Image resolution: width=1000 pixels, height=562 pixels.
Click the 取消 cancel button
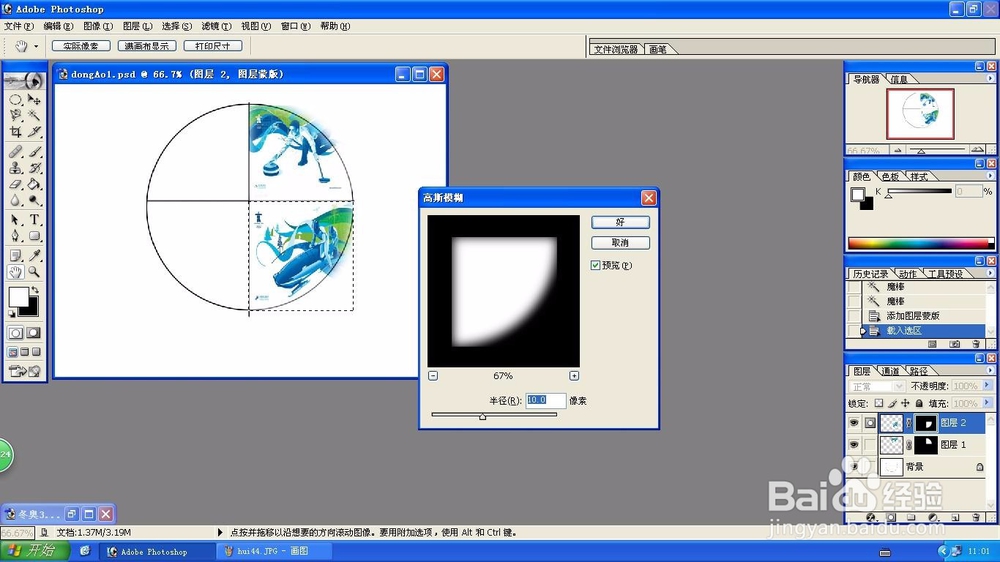pyautogui.click(x=620, y=242)
